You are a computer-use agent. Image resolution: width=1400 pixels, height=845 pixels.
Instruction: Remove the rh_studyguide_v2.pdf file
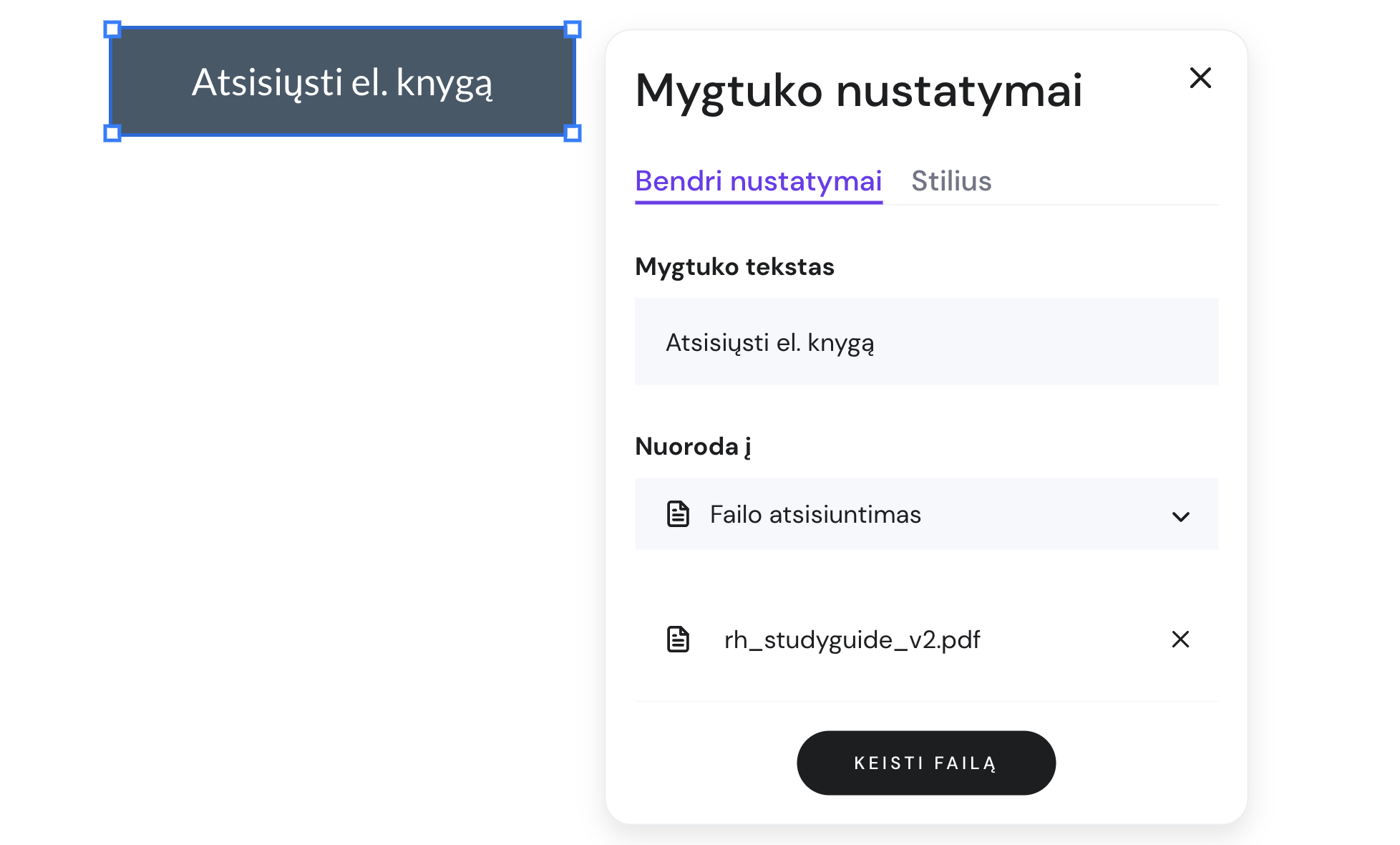1180,639
